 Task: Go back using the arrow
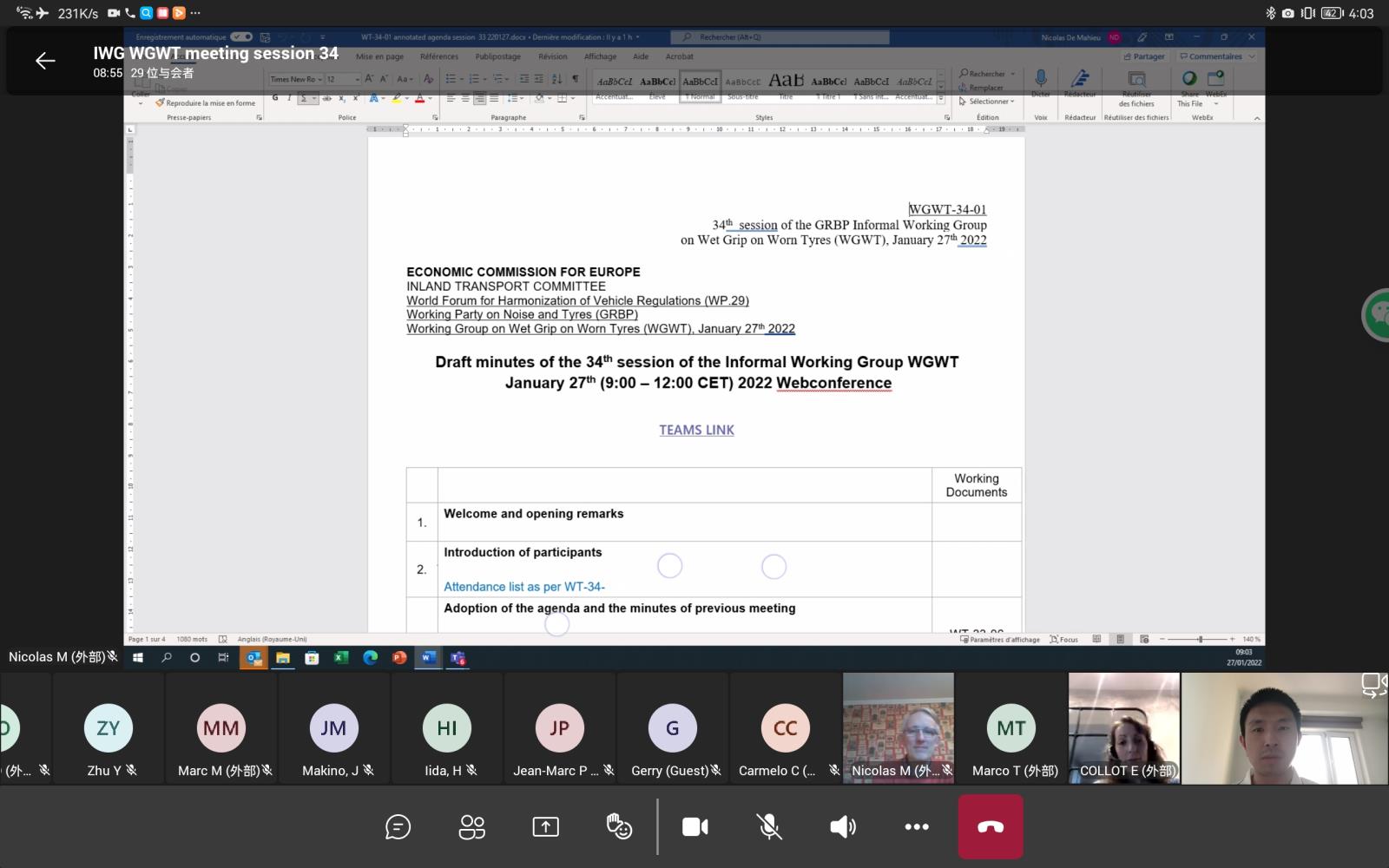coord(45,60)
